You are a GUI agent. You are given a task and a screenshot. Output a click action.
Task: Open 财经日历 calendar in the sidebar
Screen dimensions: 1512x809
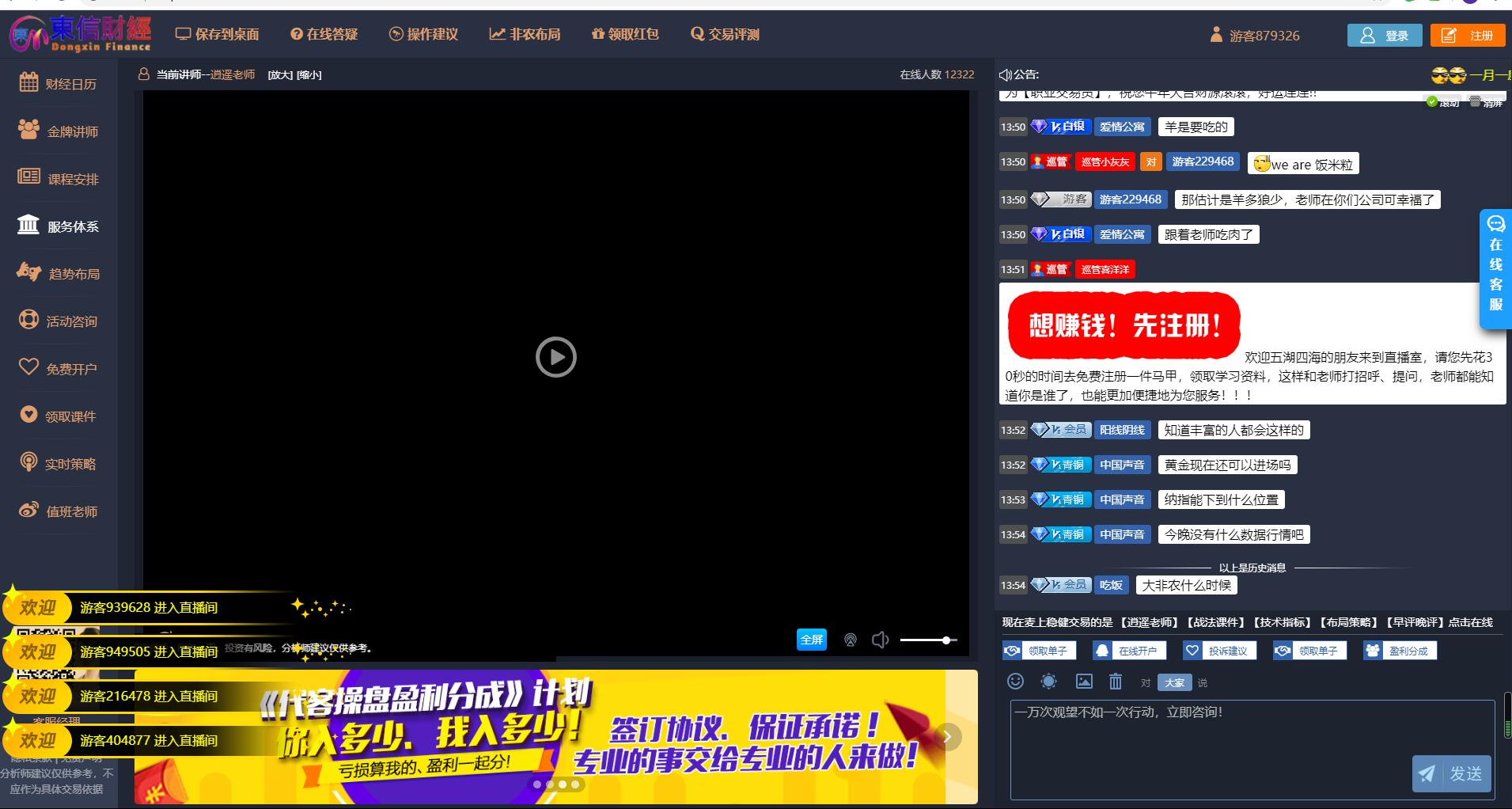tap(59, 83)
